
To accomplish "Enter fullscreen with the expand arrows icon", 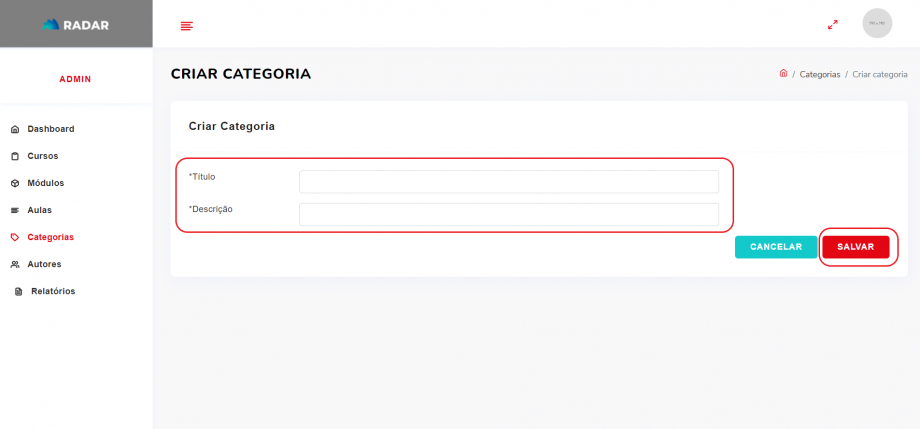I will pos(832,24).
